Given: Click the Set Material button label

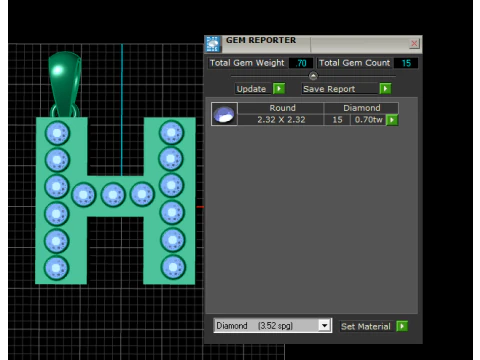Looking at the screenshot, I should click(x=366, y=326).
